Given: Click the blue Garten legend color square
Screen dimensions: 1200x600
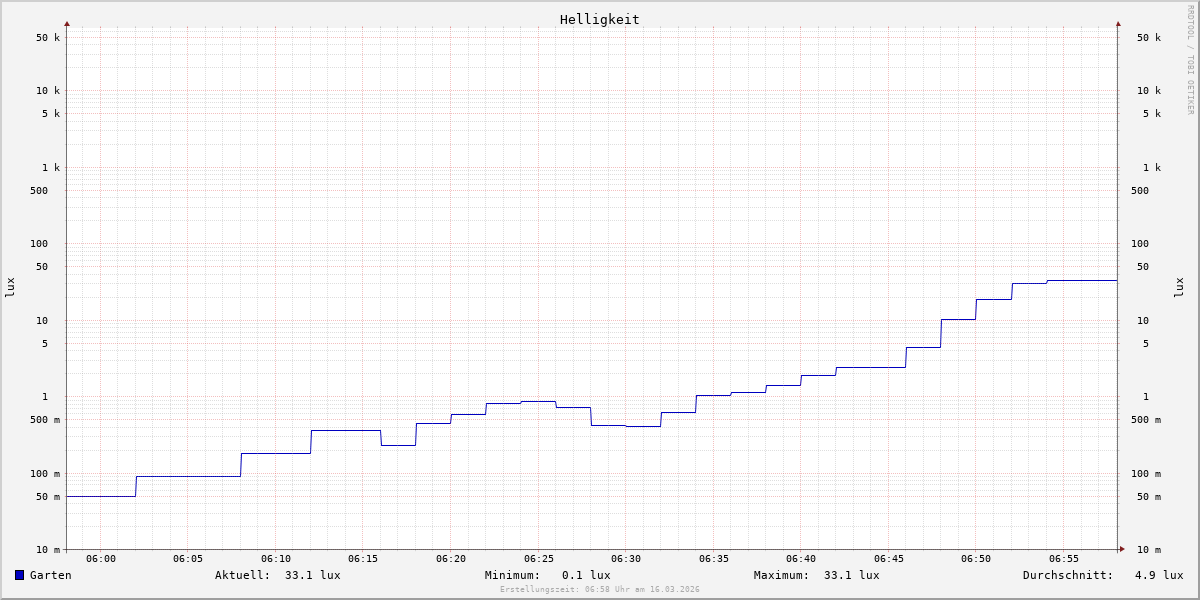Looking at the screenshot, I should [19, 575].
